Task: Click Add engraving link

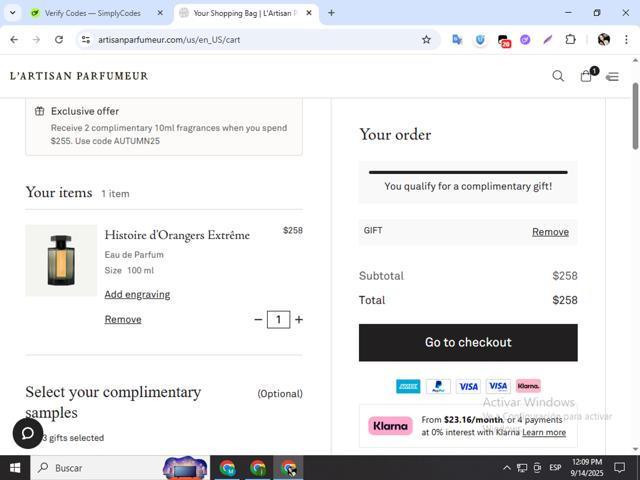Action: point(137,294)
